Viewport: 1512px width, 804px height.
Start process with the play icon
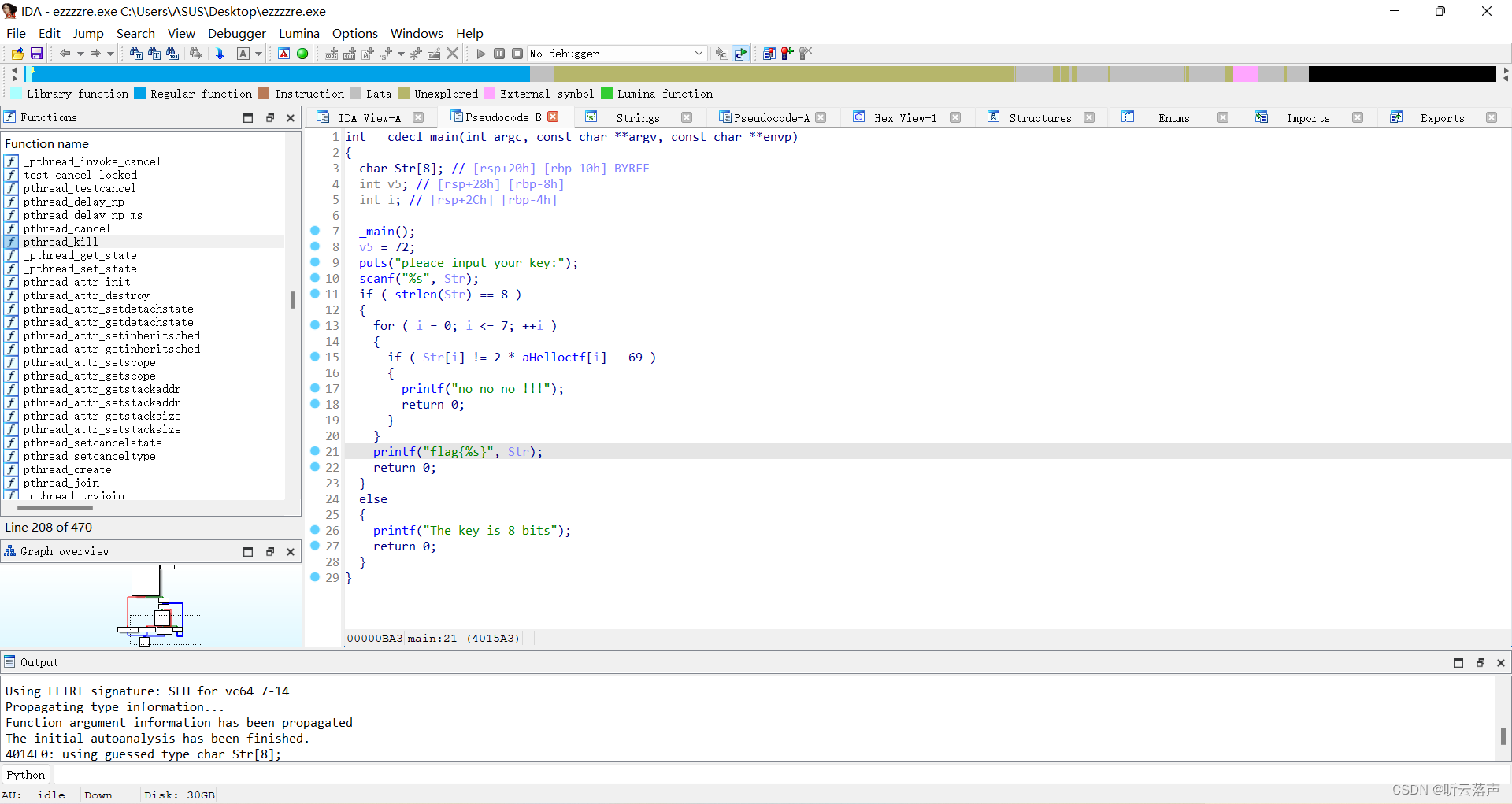(x=481, y=54)
